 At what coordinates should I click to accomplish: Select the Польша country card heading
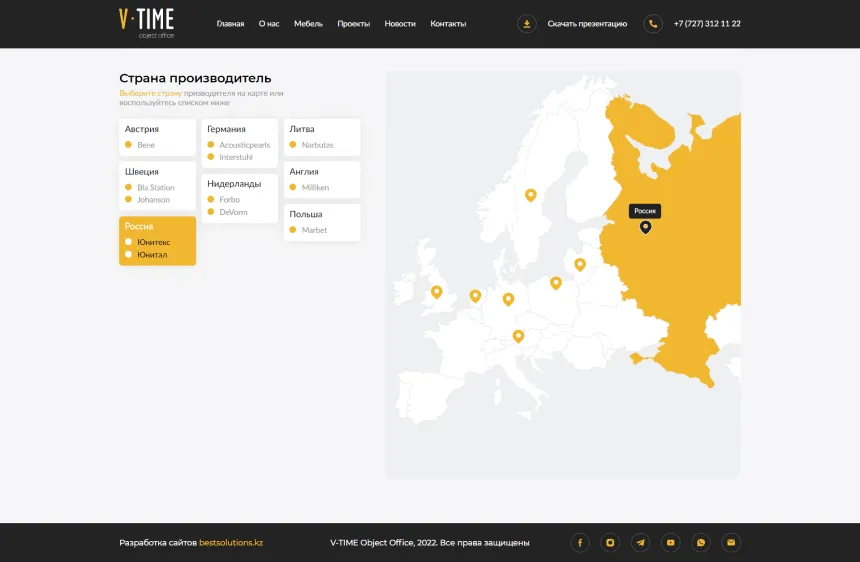click(x=305, y=214)
